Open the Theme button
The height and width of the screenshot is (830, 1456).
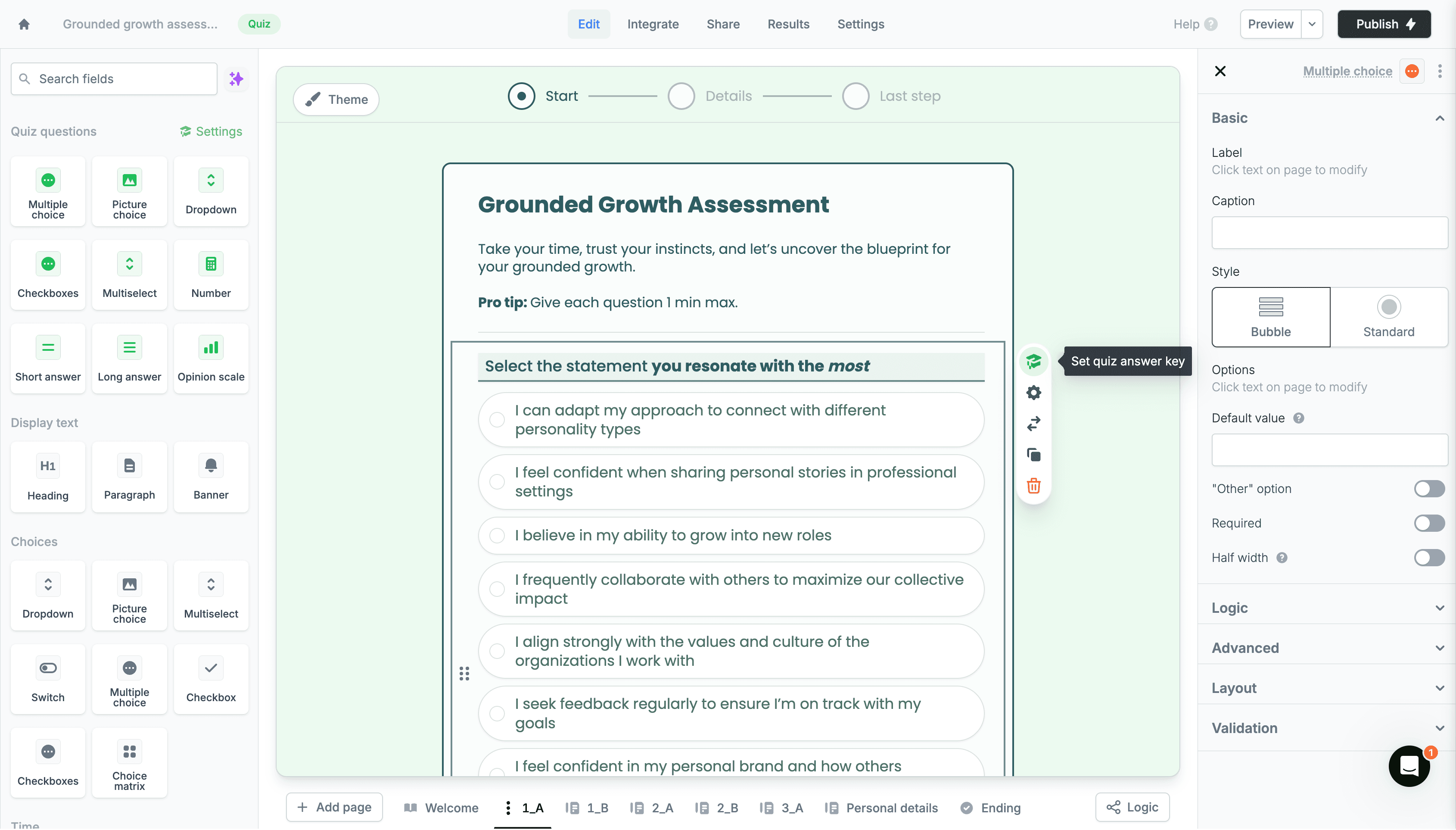coord(336,99)
